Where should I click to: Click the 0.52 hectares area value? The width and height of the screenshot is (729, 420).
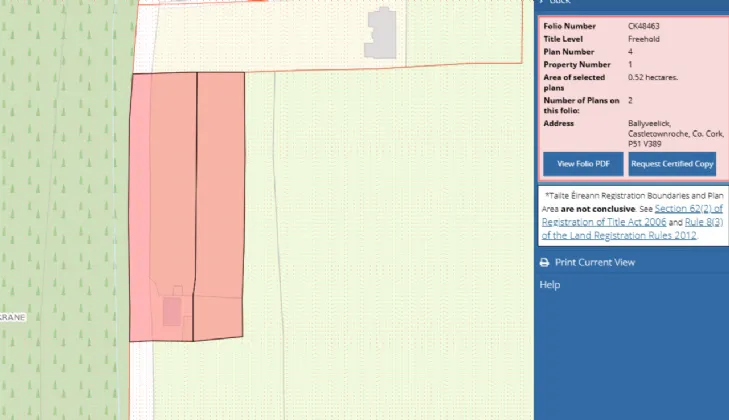pyautogui.click(x=652, y=77)
